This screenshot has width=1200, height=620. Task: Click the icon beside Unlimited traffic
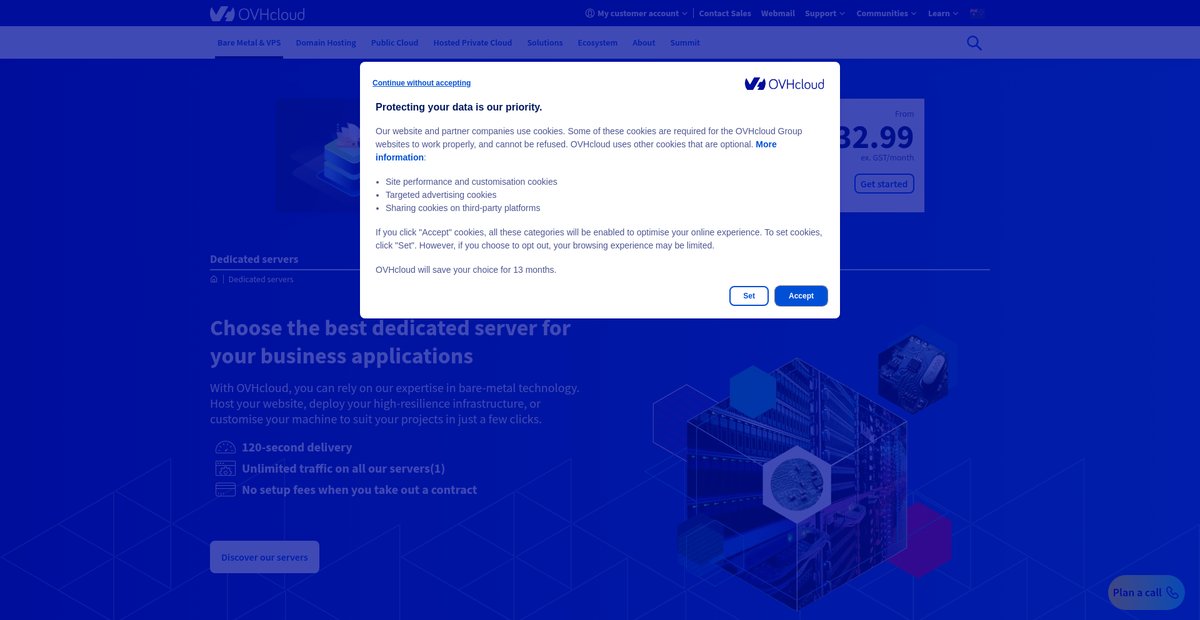click(225, 469)
